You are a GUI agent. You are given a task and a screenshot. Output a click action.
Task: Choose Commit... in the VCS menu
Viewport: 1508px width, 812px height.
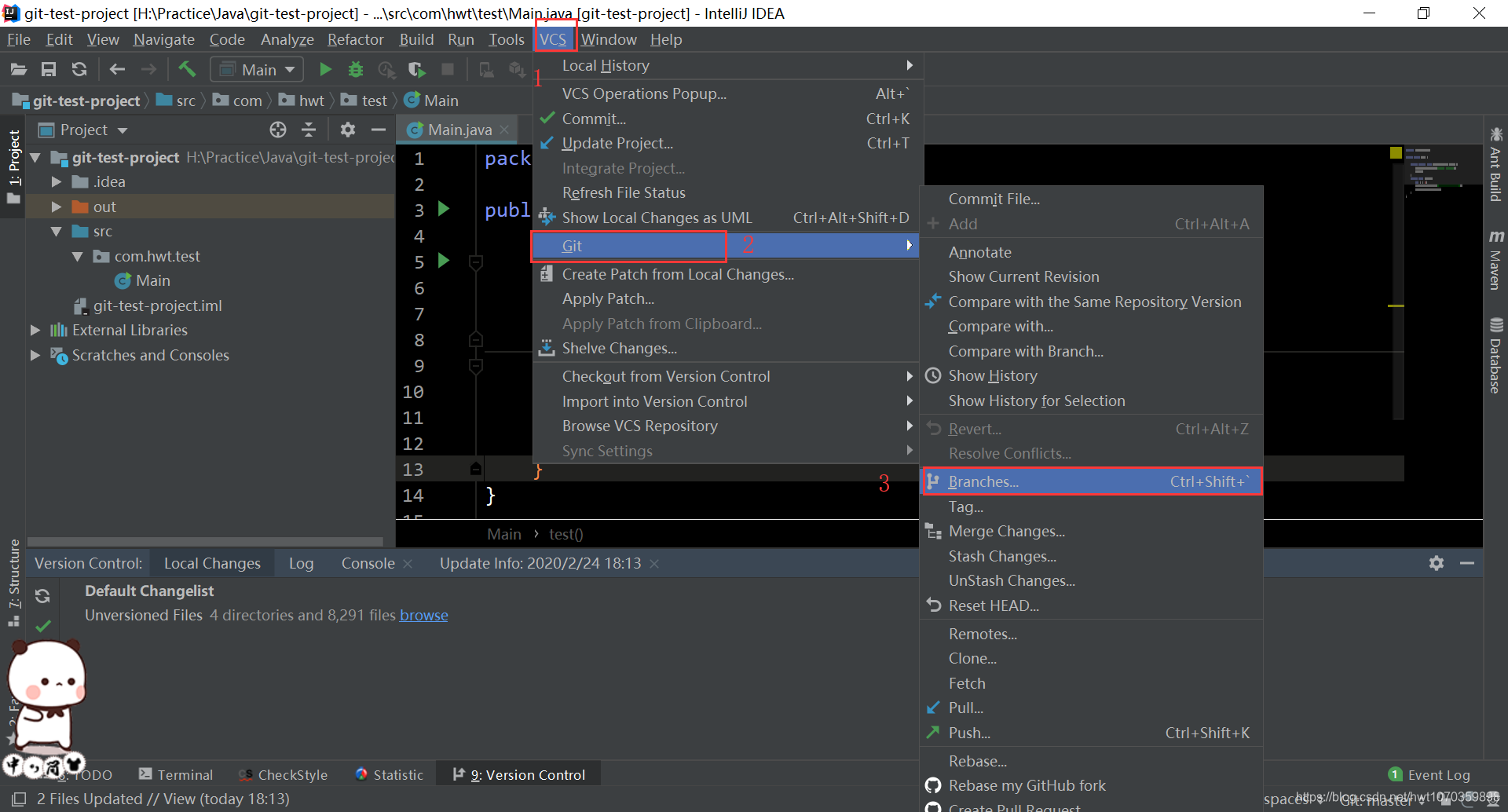[x=728, y=119]
